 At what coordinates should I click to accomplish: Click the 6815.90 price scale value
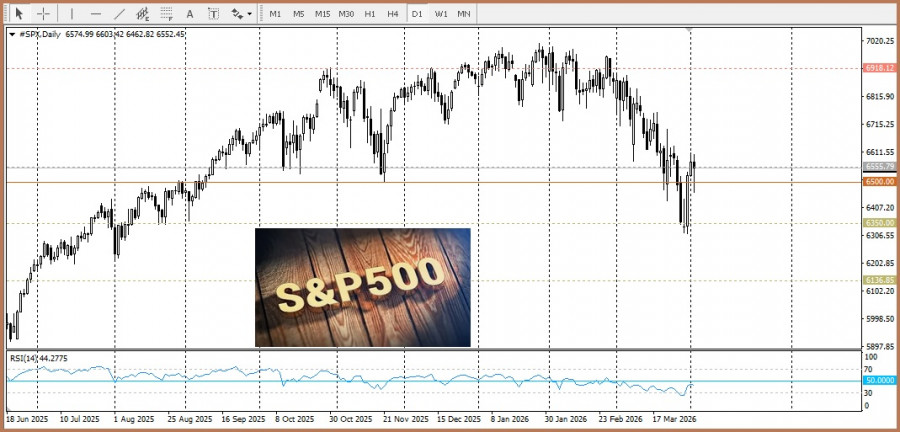(x=881, y=96)
